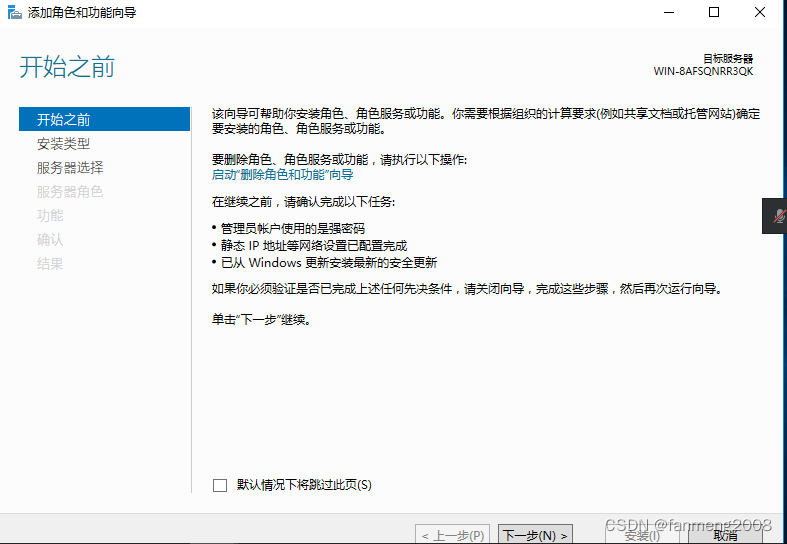Maximize the wizard window
The width and height of the screenshot is (787, 544).
[x=714, y=12]
